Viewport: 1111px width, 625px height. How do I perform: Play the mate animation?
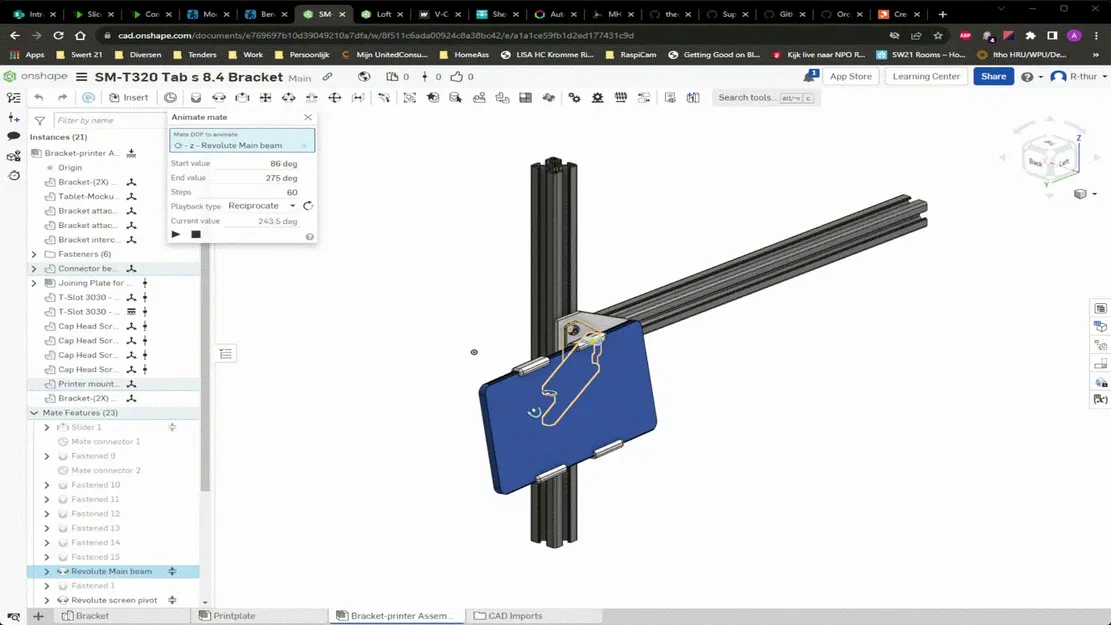(x=176, y=235)
